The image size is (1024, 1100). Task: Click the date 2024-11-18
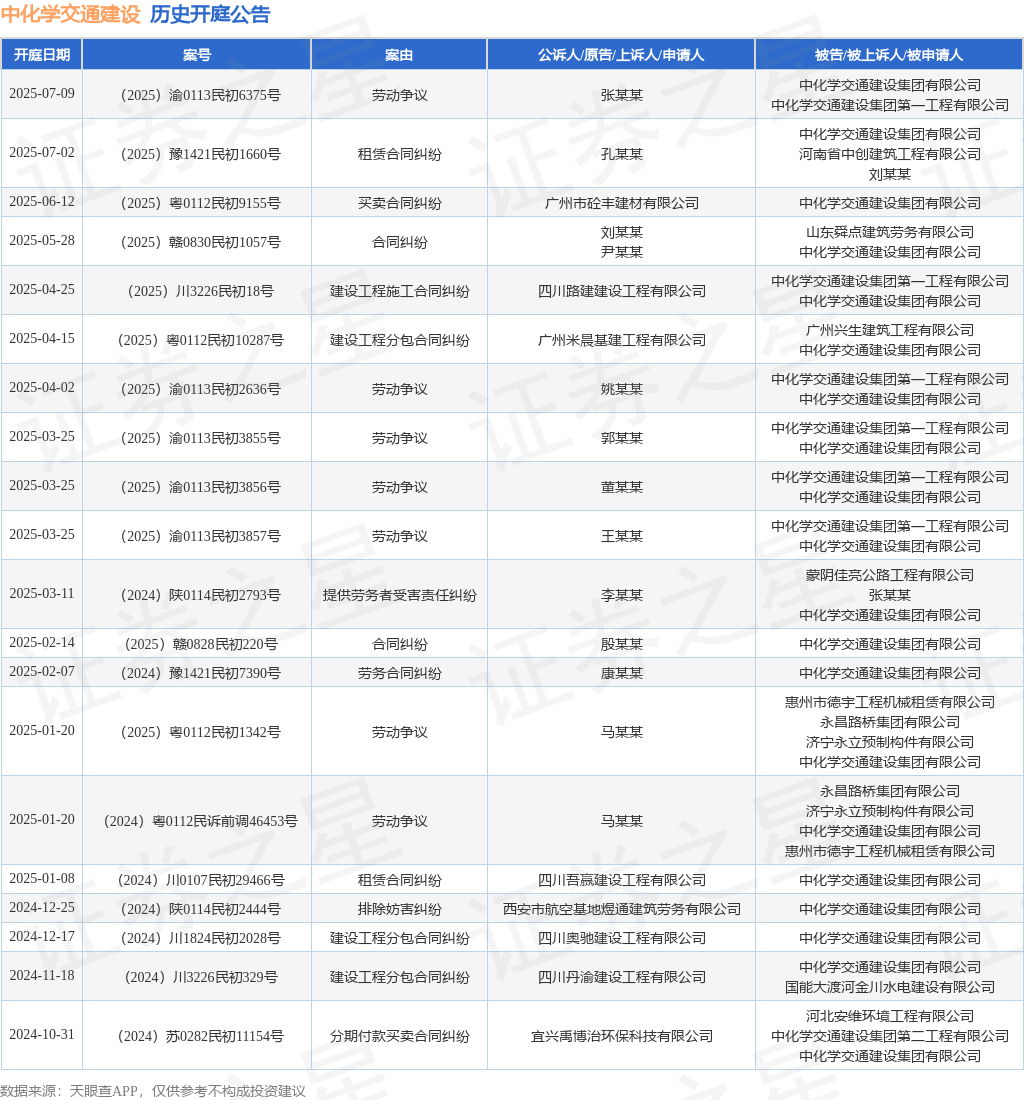[42, 976]
